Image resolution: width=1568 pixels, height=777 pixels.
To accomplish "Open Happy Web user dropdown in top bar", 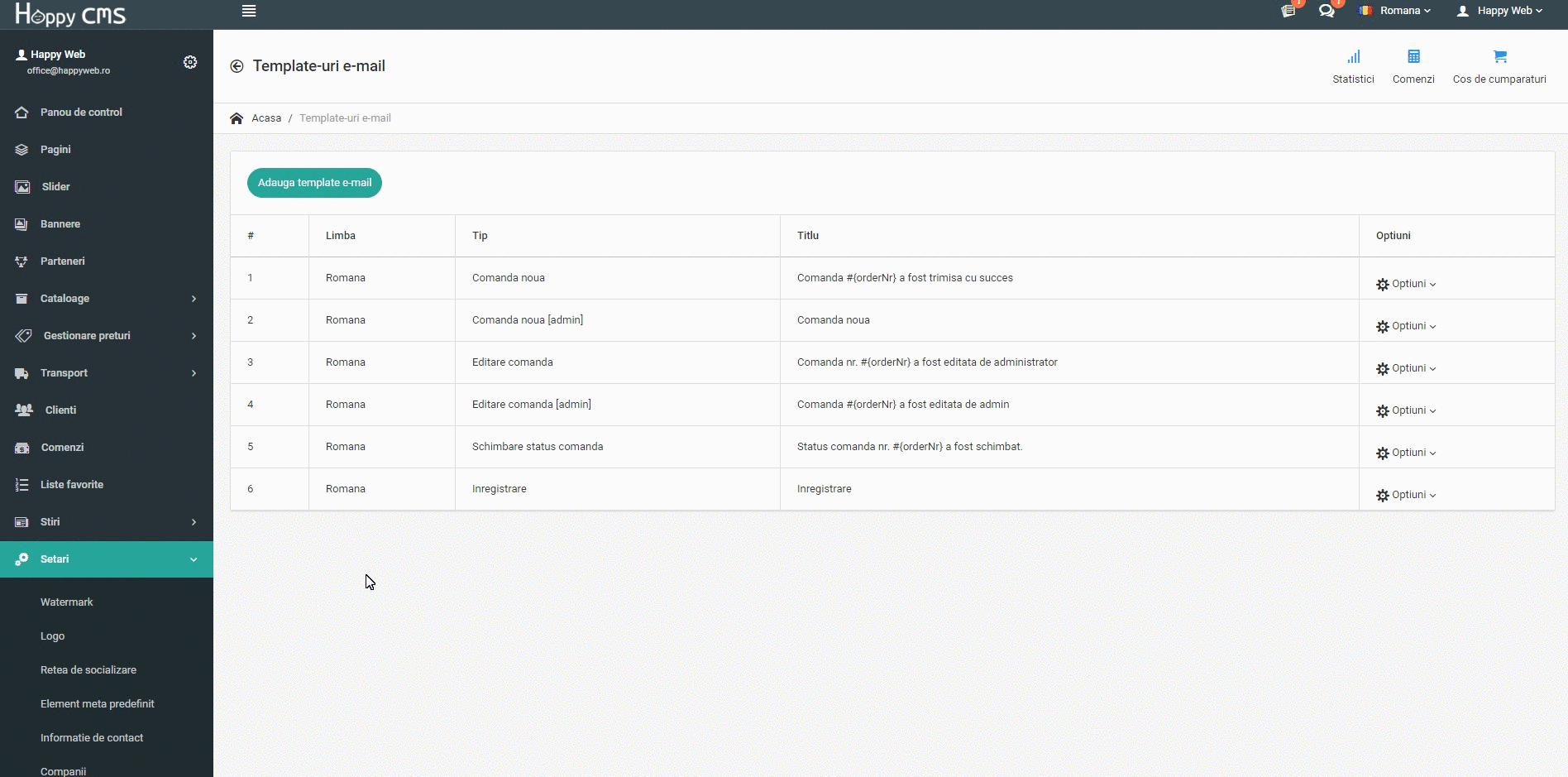I will tap(1499, 11).
